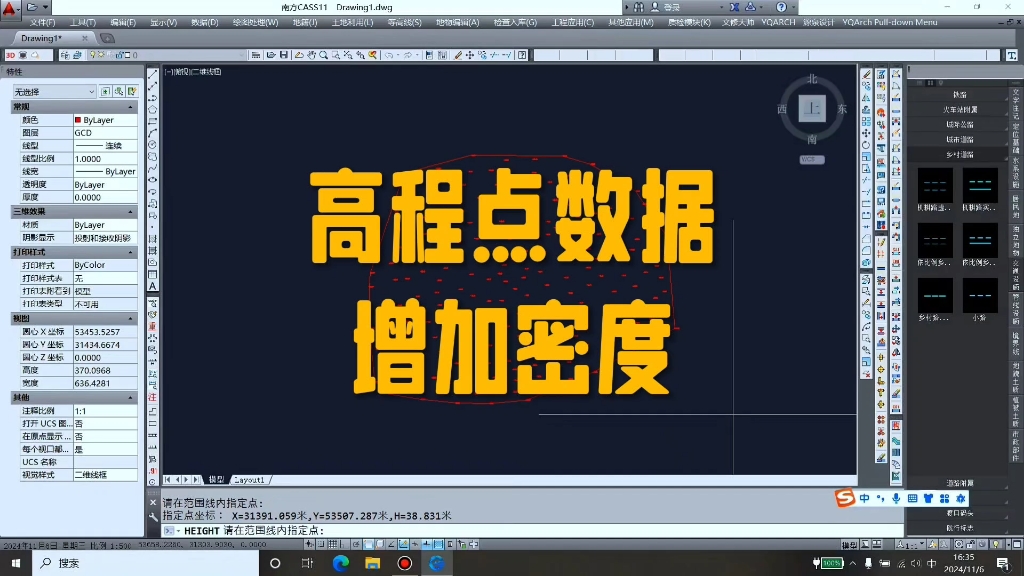
Task: Toggle ortho mode on the status bar
Action: tap(343, 545)
